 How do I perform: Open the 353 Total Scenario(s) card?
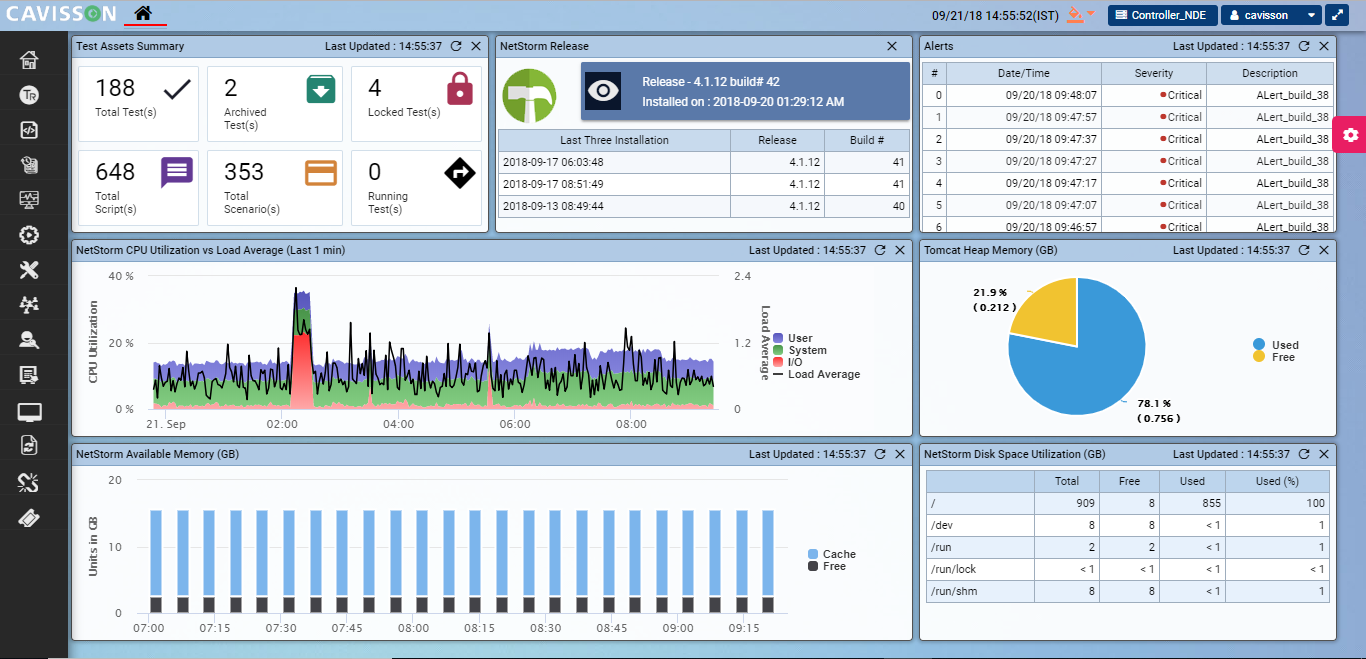pos(275,188)
